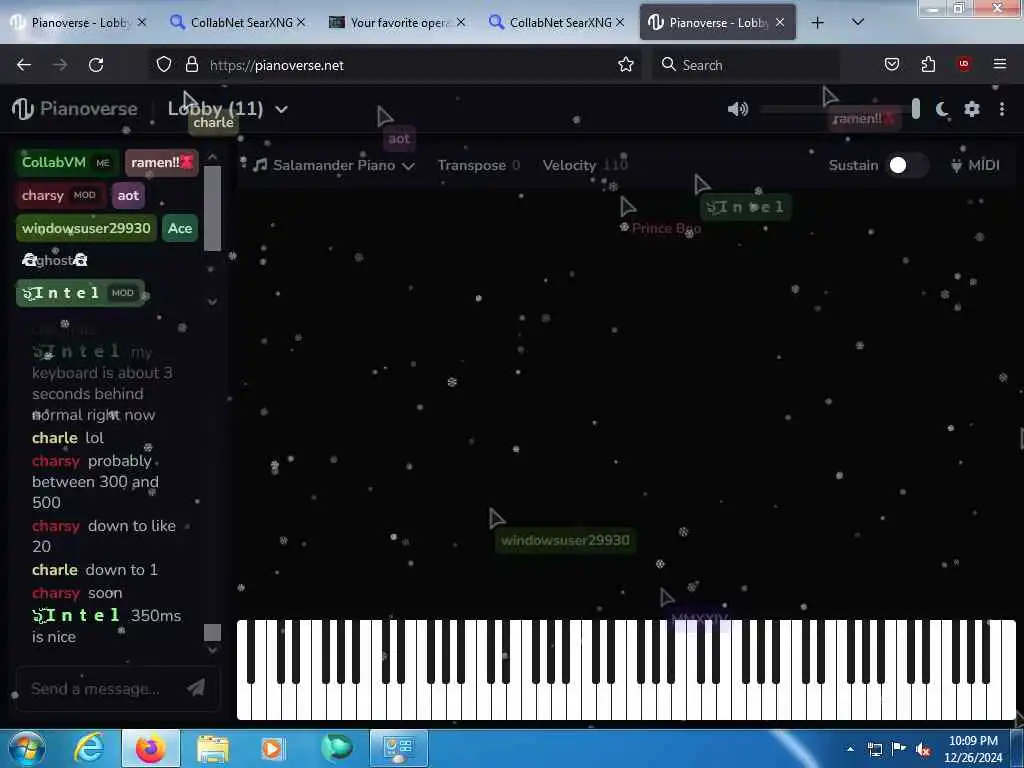Open the list all tabs chevron
Image resolution: width=1024 pixels, height=768 pixels.
click(858, 22)
